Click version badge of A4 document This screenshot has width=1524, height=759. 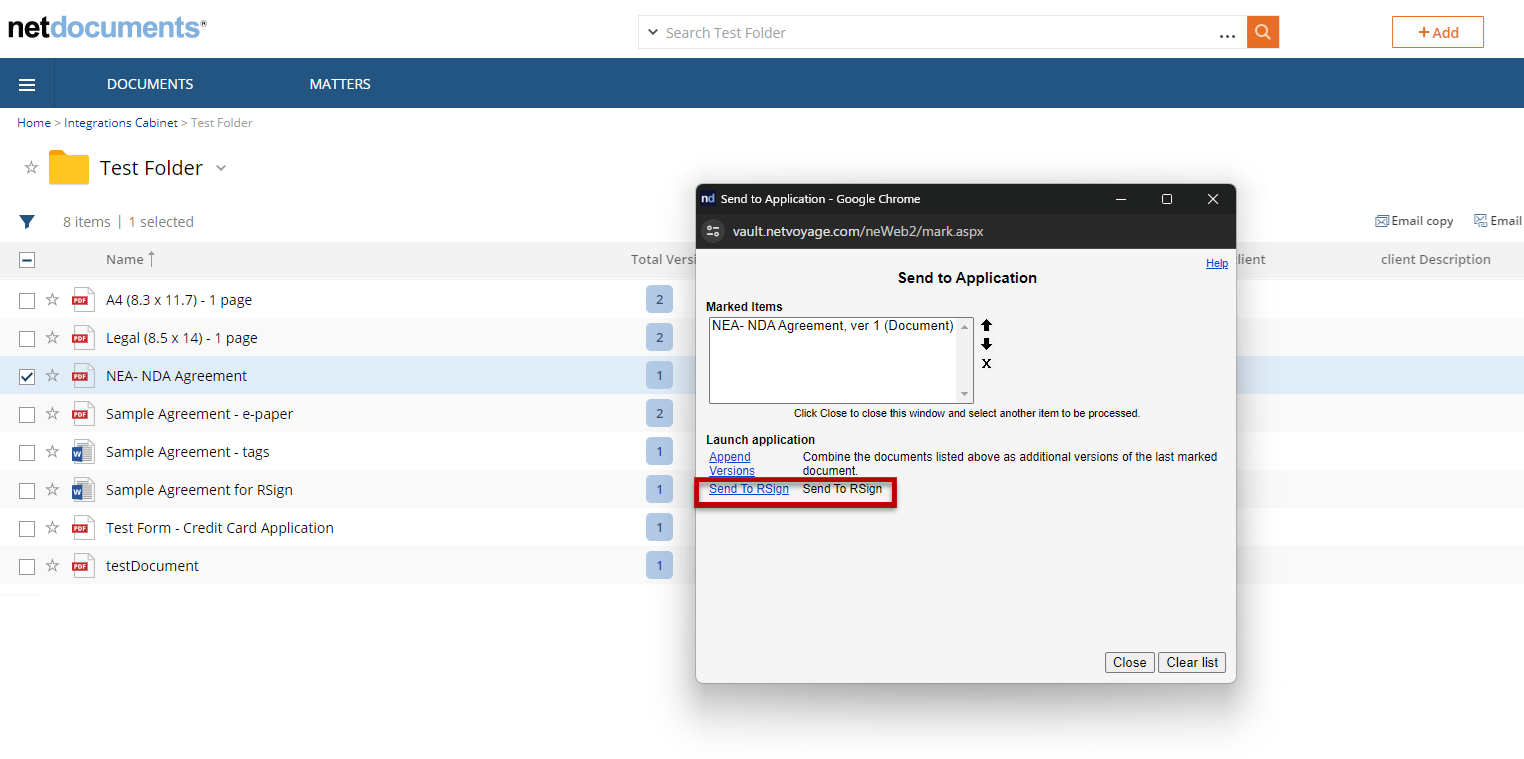pos(659,300)
